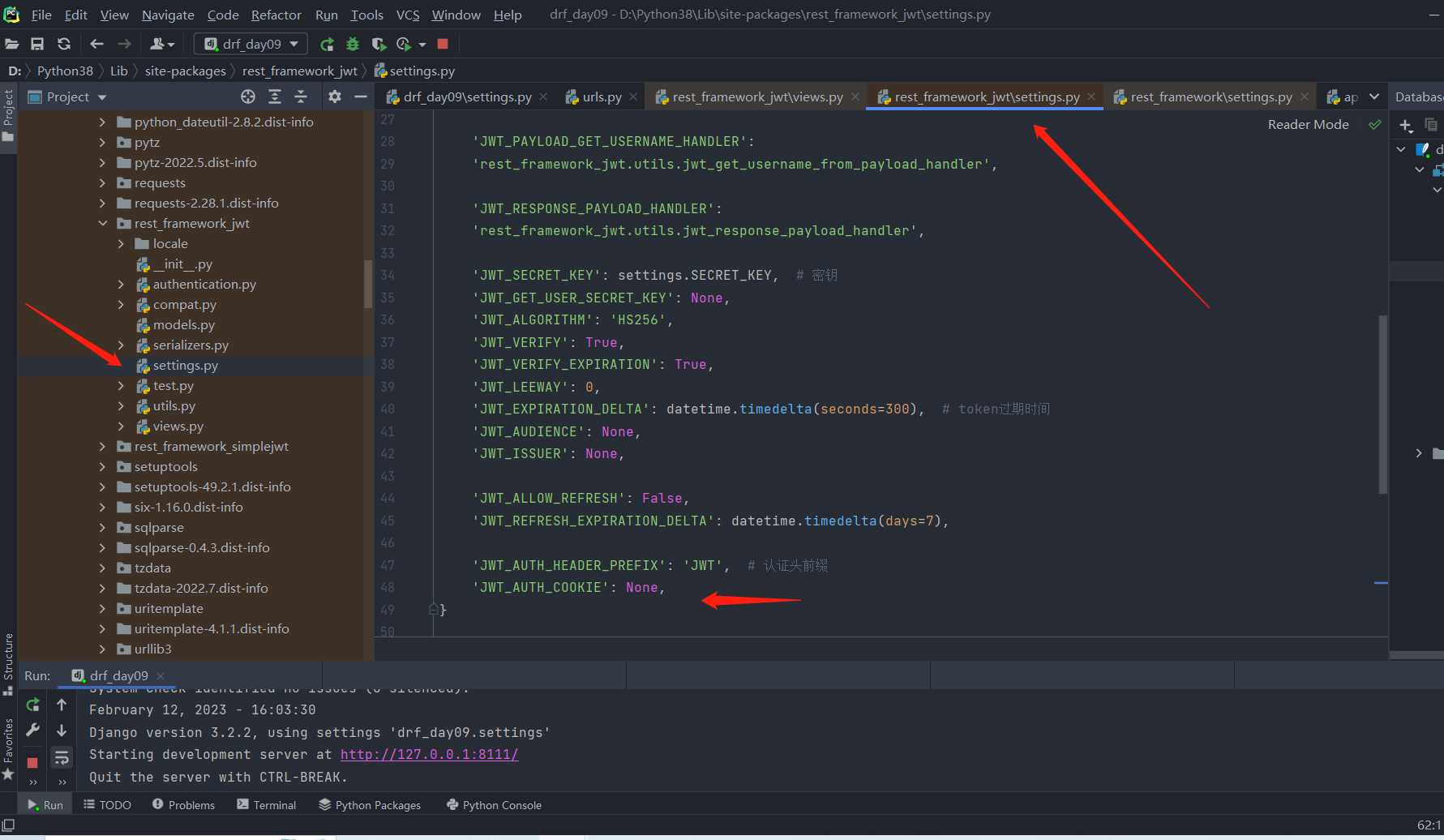
Task: Click the duplicate icon in Database panel
Action: pos(1431,125)
